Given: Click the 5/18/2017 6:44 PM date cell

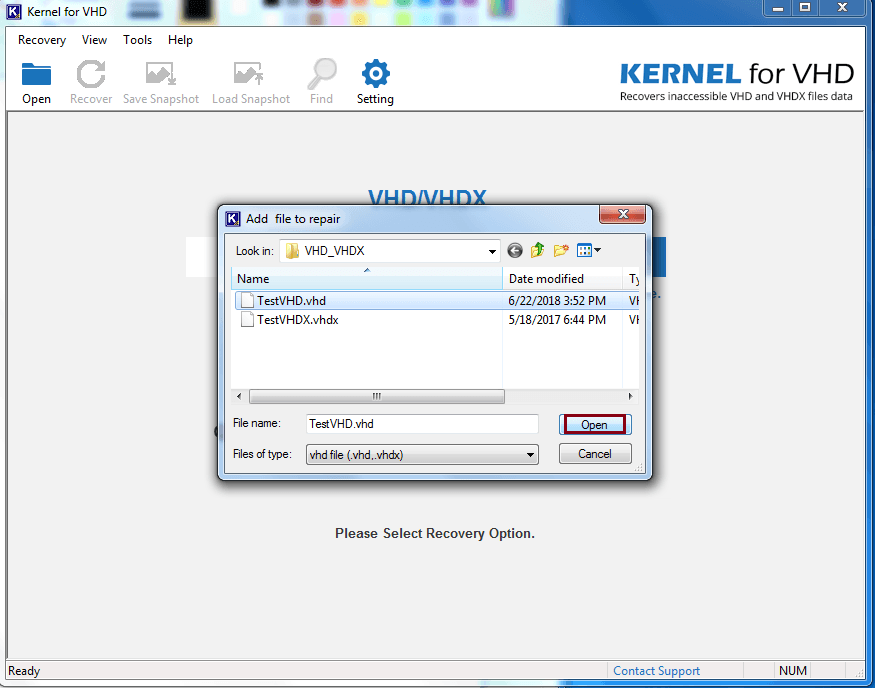Looking at the screenshot, I should 557,320.
